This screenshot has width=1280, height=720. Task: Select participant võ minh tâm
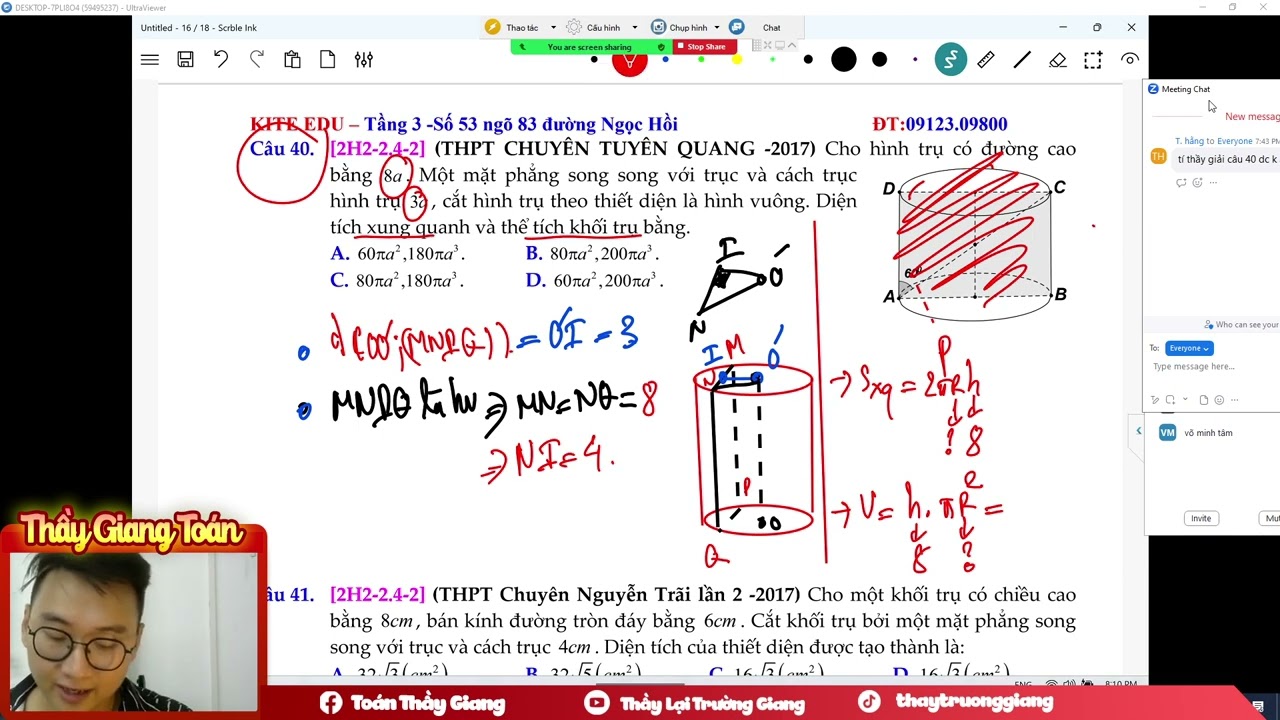pyautogui.click(x=1209, y=433)
